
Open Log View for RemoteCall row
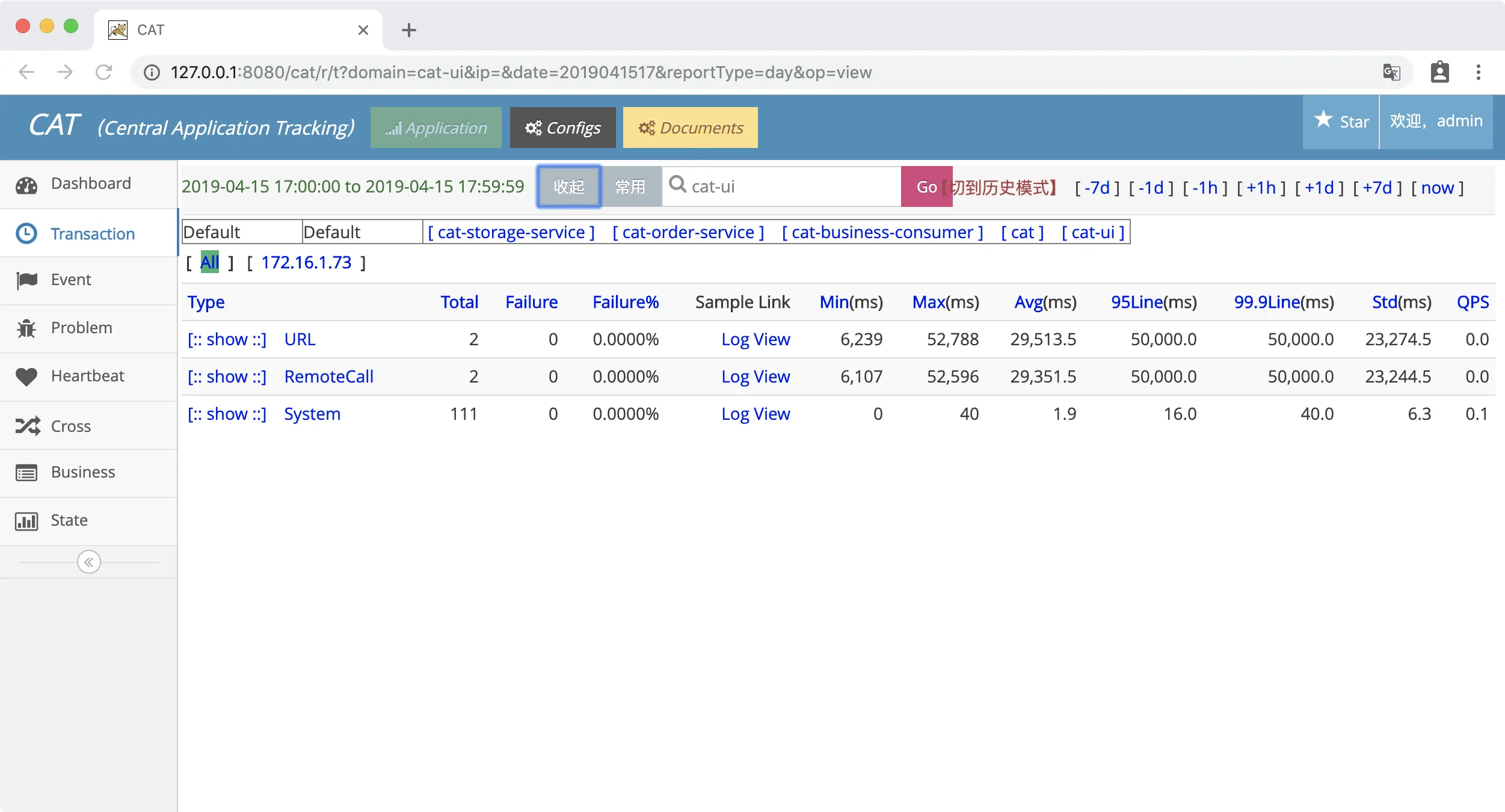point(756,377)
